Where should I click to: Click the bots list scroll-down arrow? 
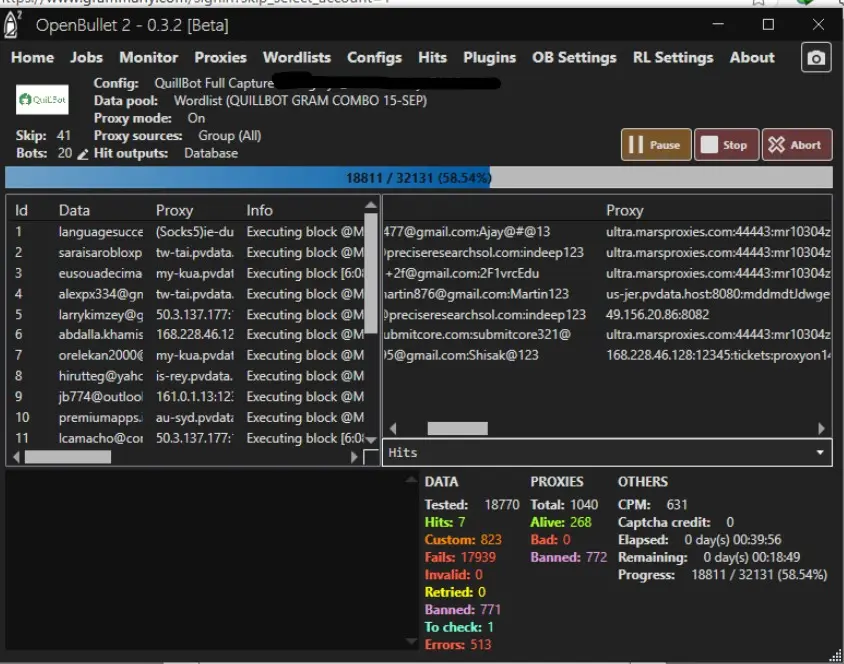(370, 440)
